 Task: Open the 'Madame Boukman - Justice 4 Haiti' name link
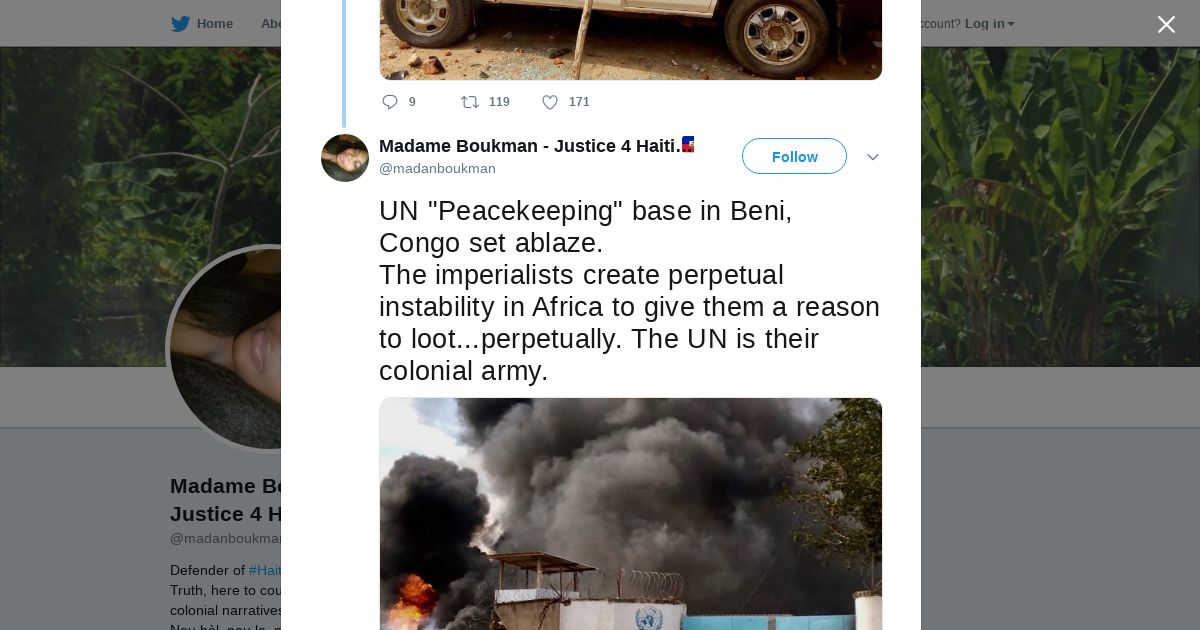[529, 146]
